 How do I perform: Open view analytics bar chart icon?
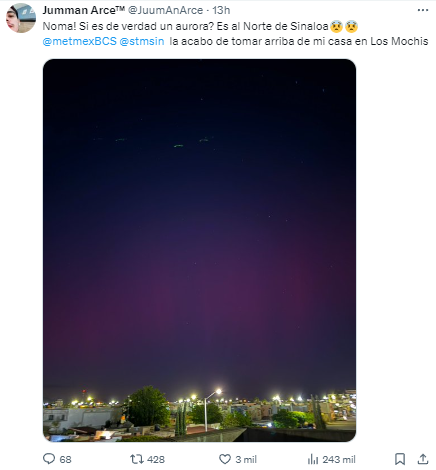pyautogui.click(x=313, y=459)
